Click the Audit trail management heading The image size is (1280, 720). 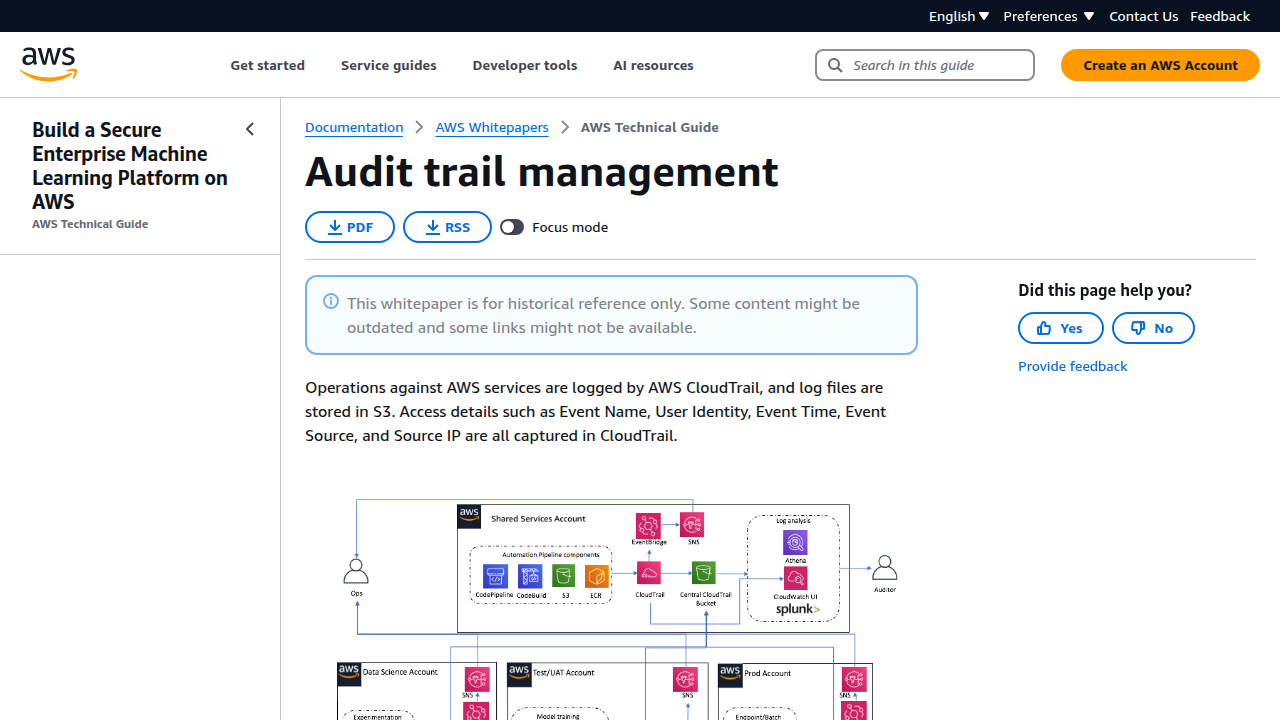click(542, 171)
